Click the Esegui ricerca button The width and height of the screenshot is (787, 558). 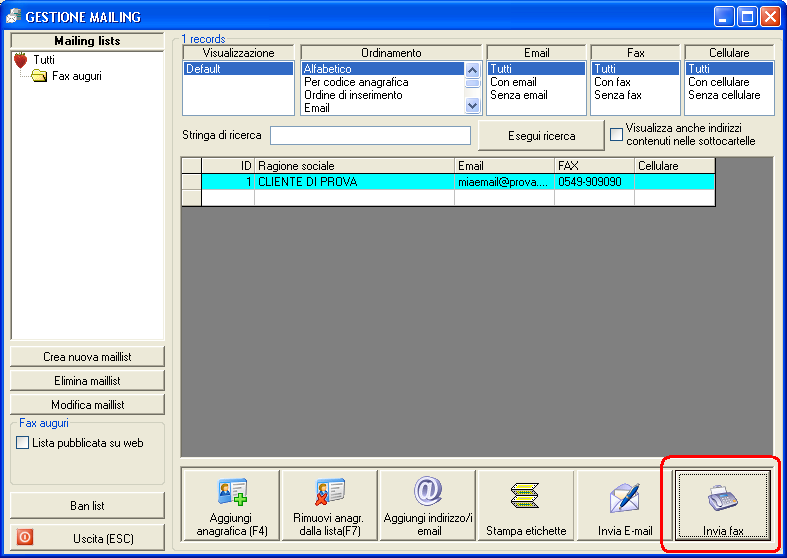point(541,135)
